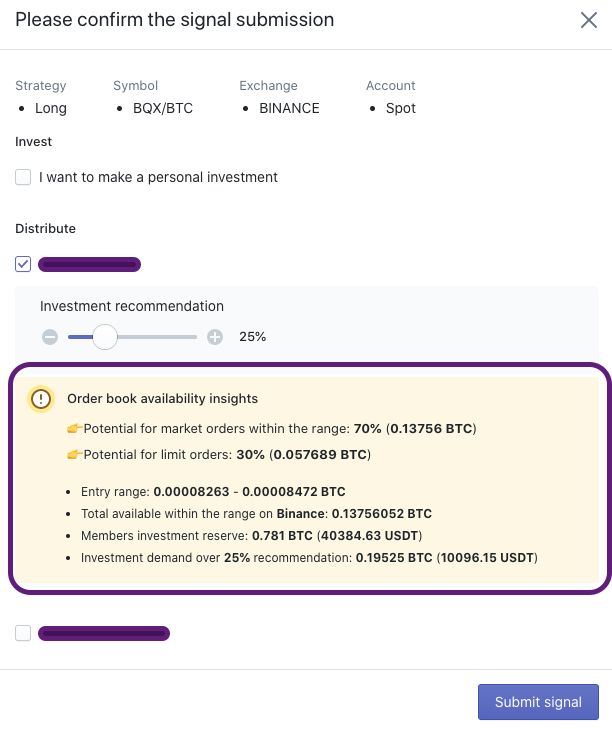612x729 pixels.
Task: Click the plus icon to increase investment recommendation
Action: coord(214,337)
